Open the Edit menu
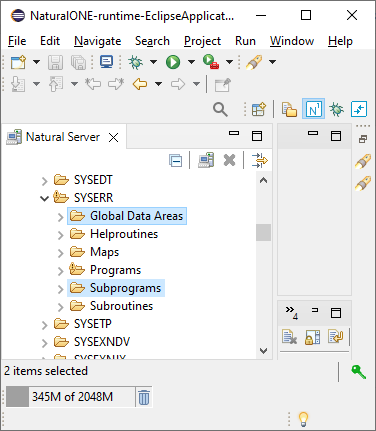 click(x=50, y=41)
